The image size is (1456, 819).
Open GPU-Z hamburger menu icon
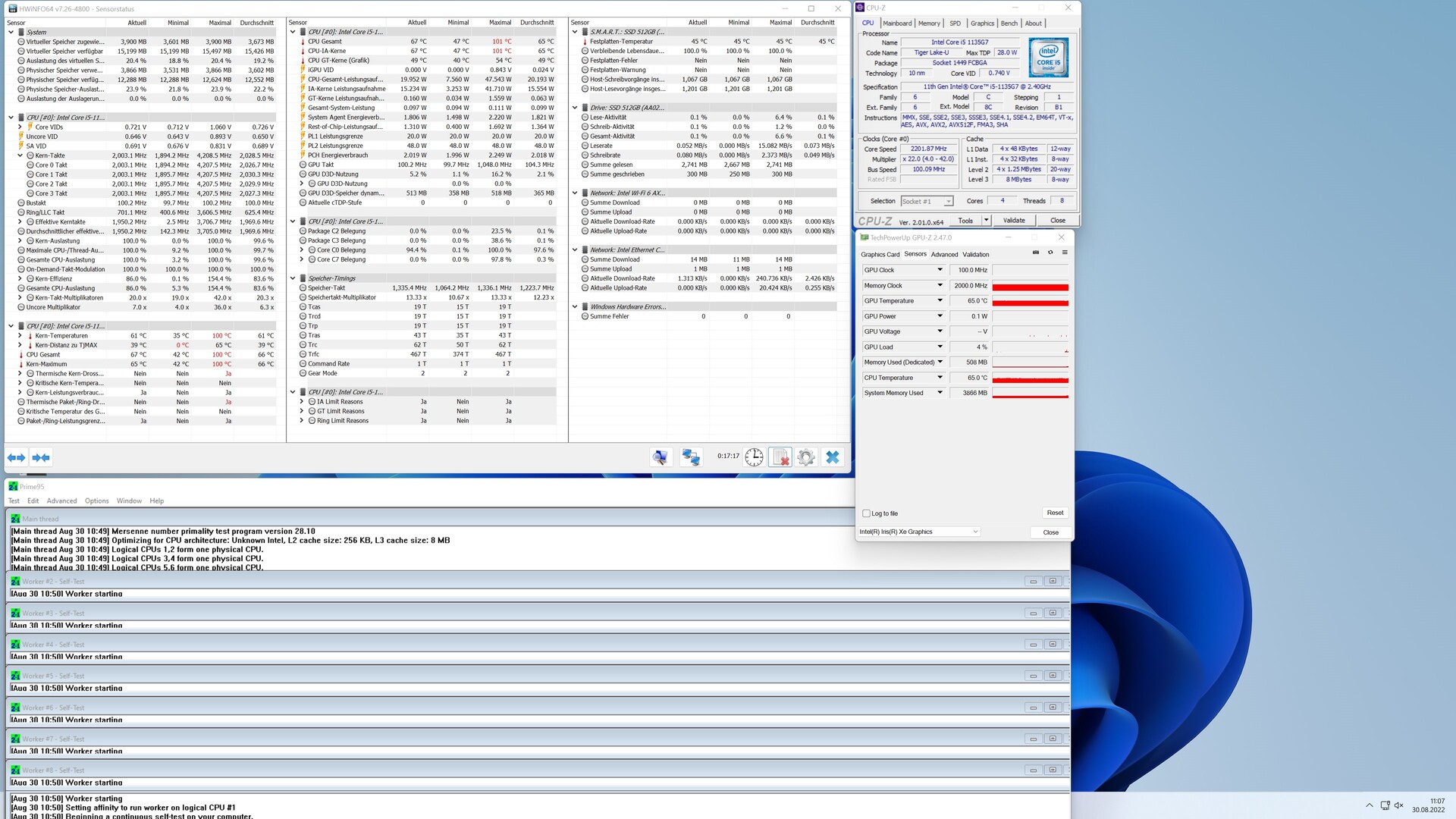click(x=1065, y=253)
